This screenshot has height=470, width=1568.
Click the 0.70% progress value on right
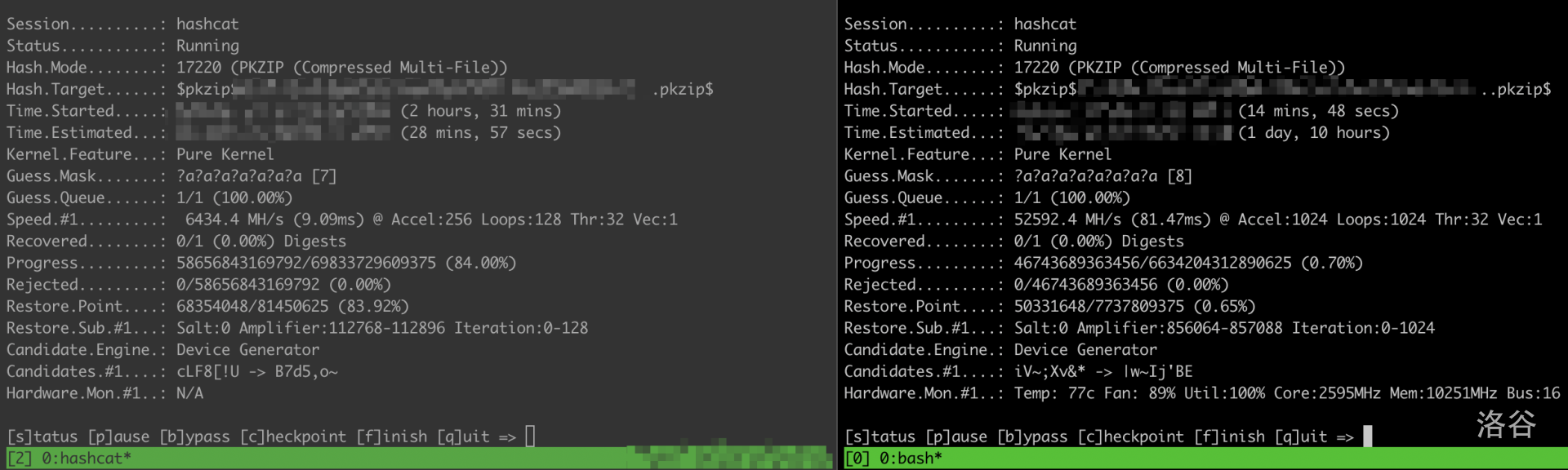coord(1332,263)
